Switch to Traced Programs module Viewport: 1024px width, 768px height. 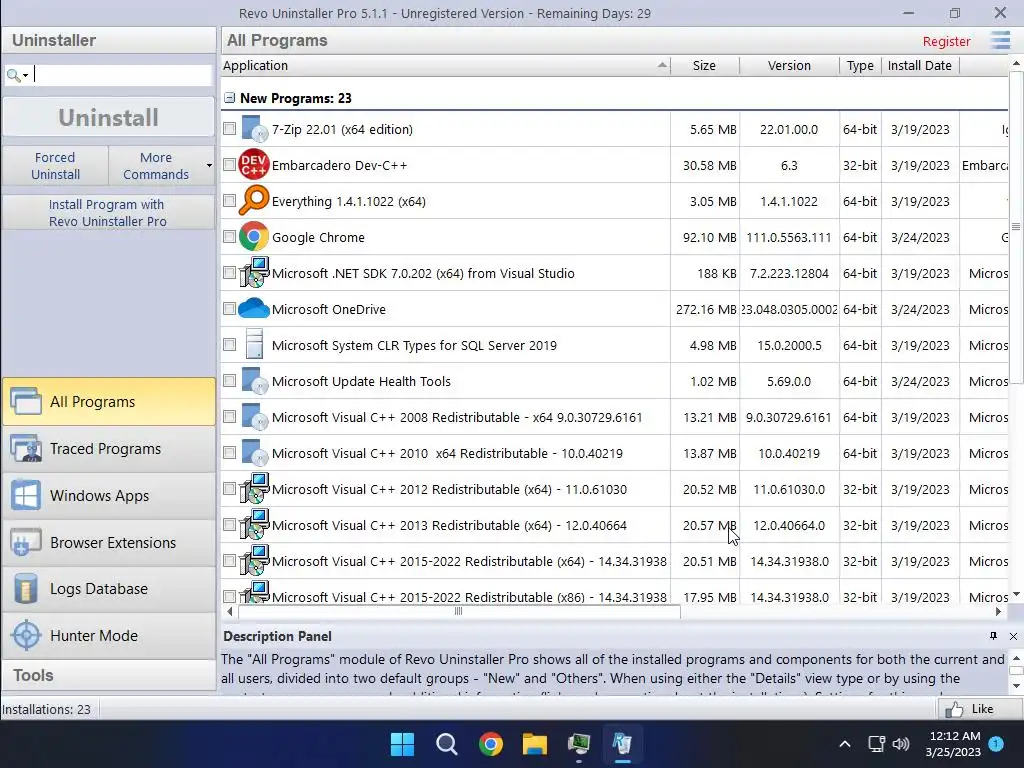108,449
